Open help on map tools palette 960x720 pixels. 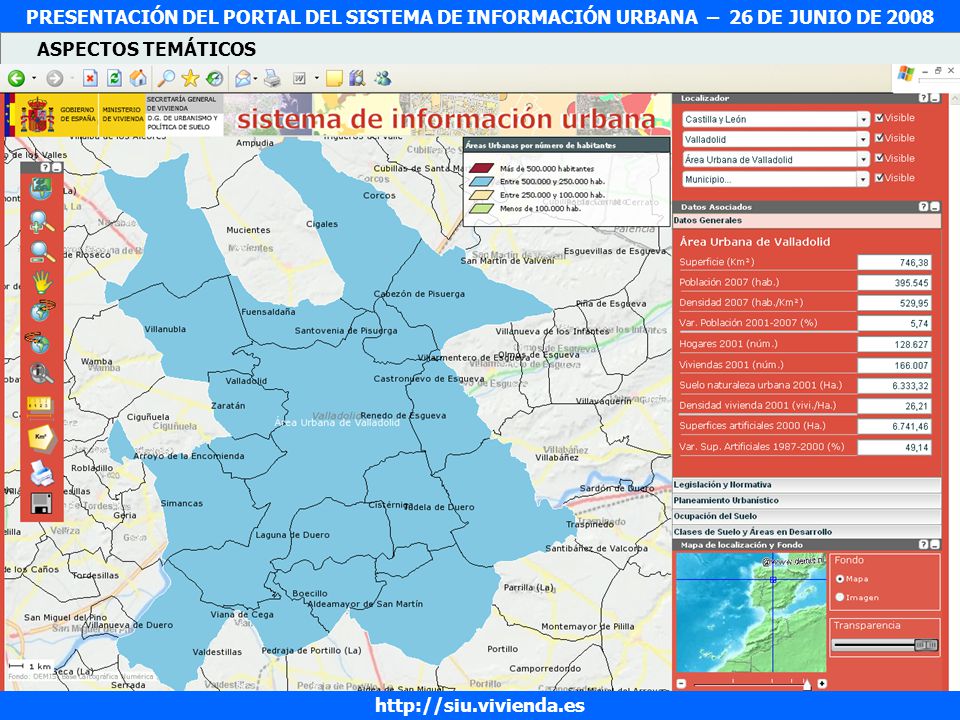click(46, 167)
